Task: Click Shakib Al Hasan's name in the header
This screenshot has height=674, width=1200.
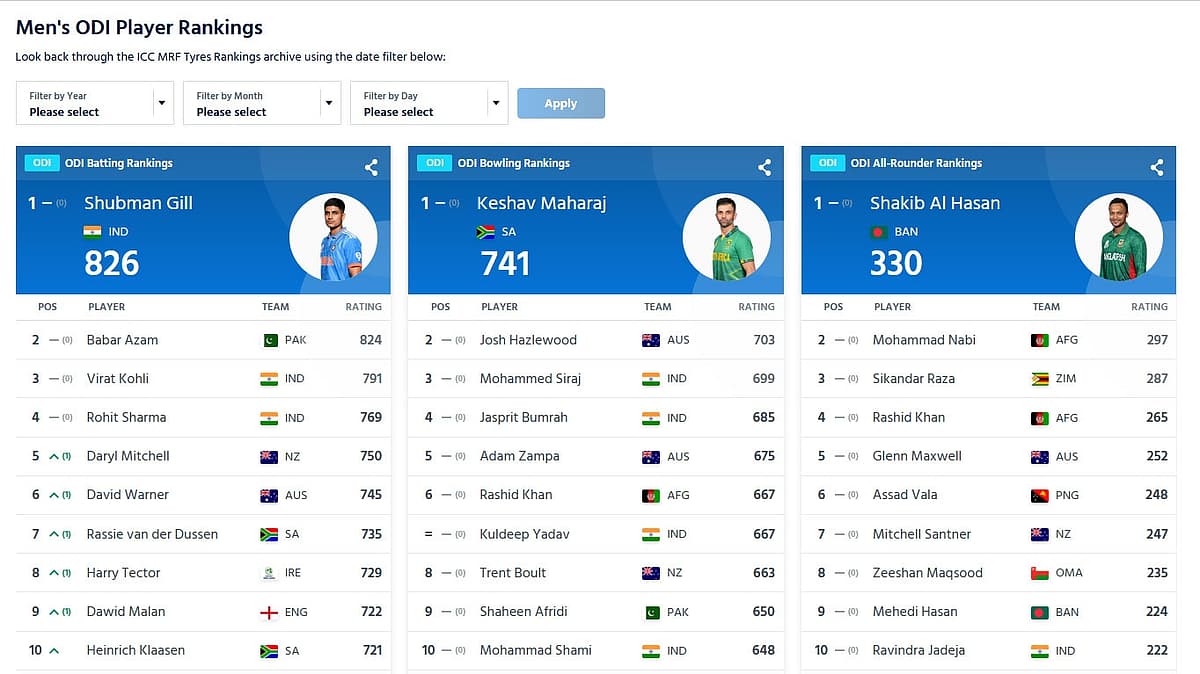Action: click(935, 203)
